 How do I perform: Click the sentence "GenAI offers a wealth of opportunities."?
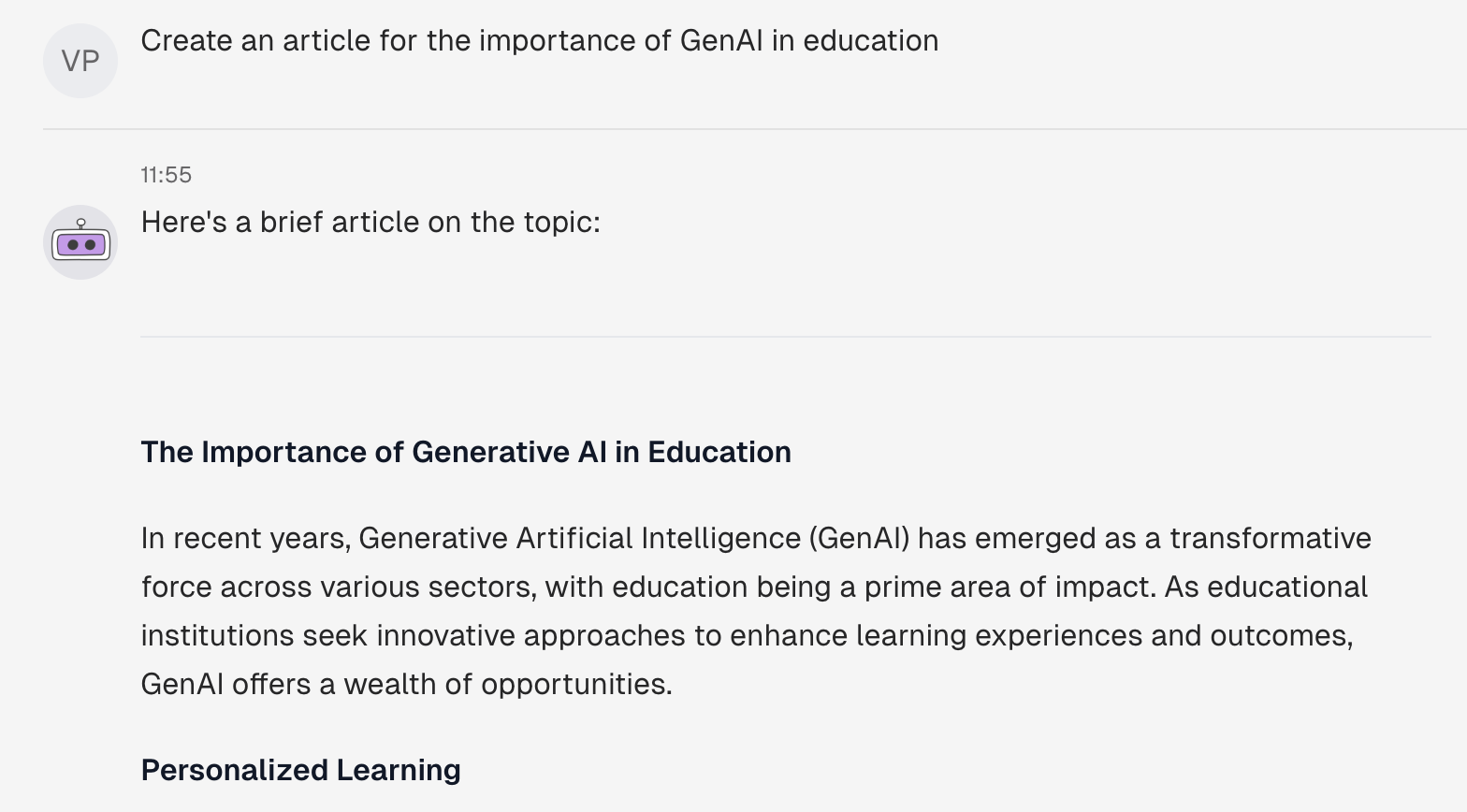(407, 684)
